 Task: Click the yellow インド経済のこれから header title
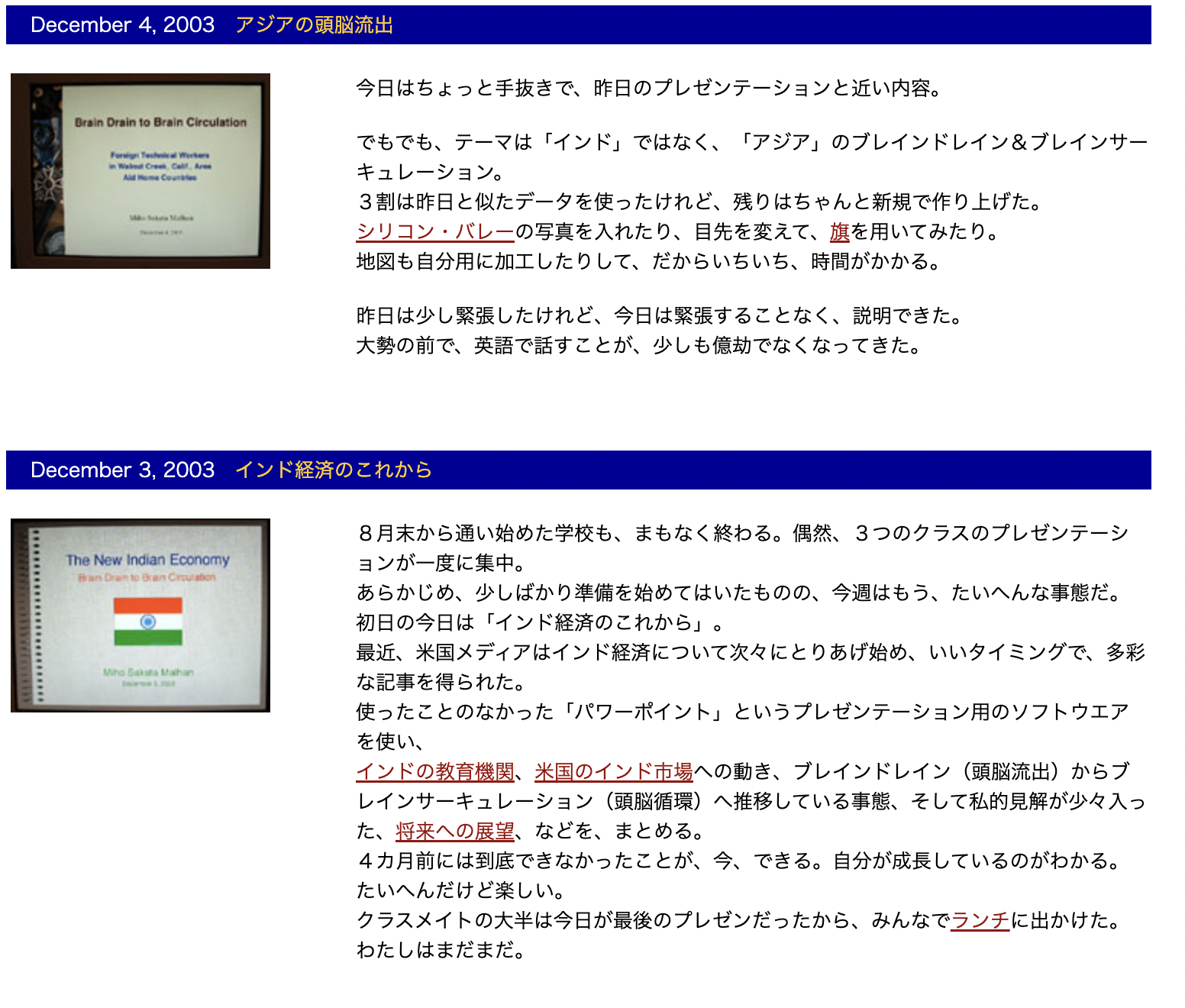click(x=334, y=470)
